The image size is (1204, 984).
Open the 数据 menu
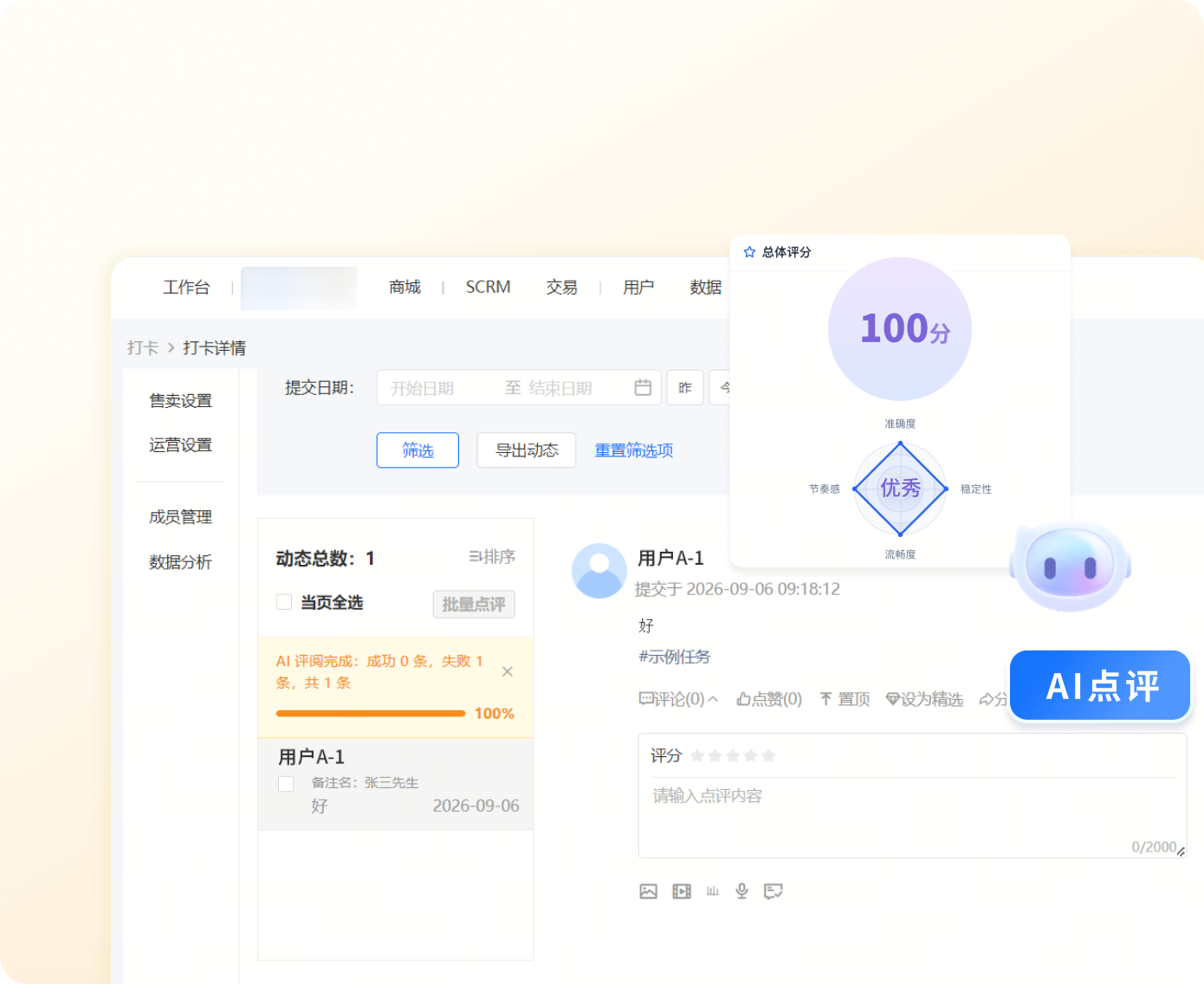(706, 288)
